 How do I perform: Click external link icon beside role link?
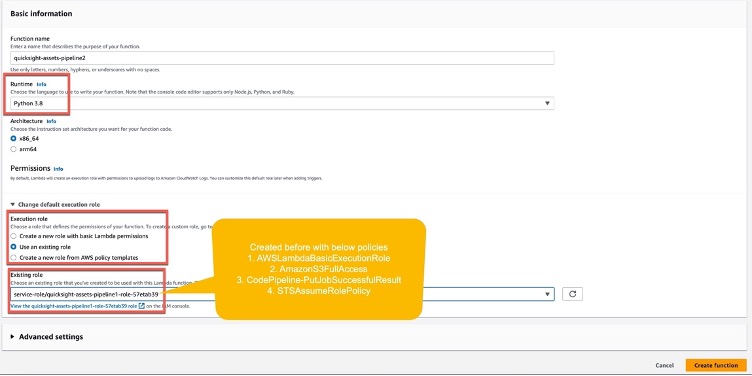141,306
